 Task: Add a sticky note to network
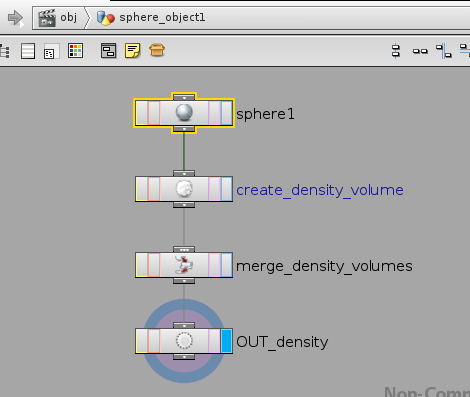(133, 51)
